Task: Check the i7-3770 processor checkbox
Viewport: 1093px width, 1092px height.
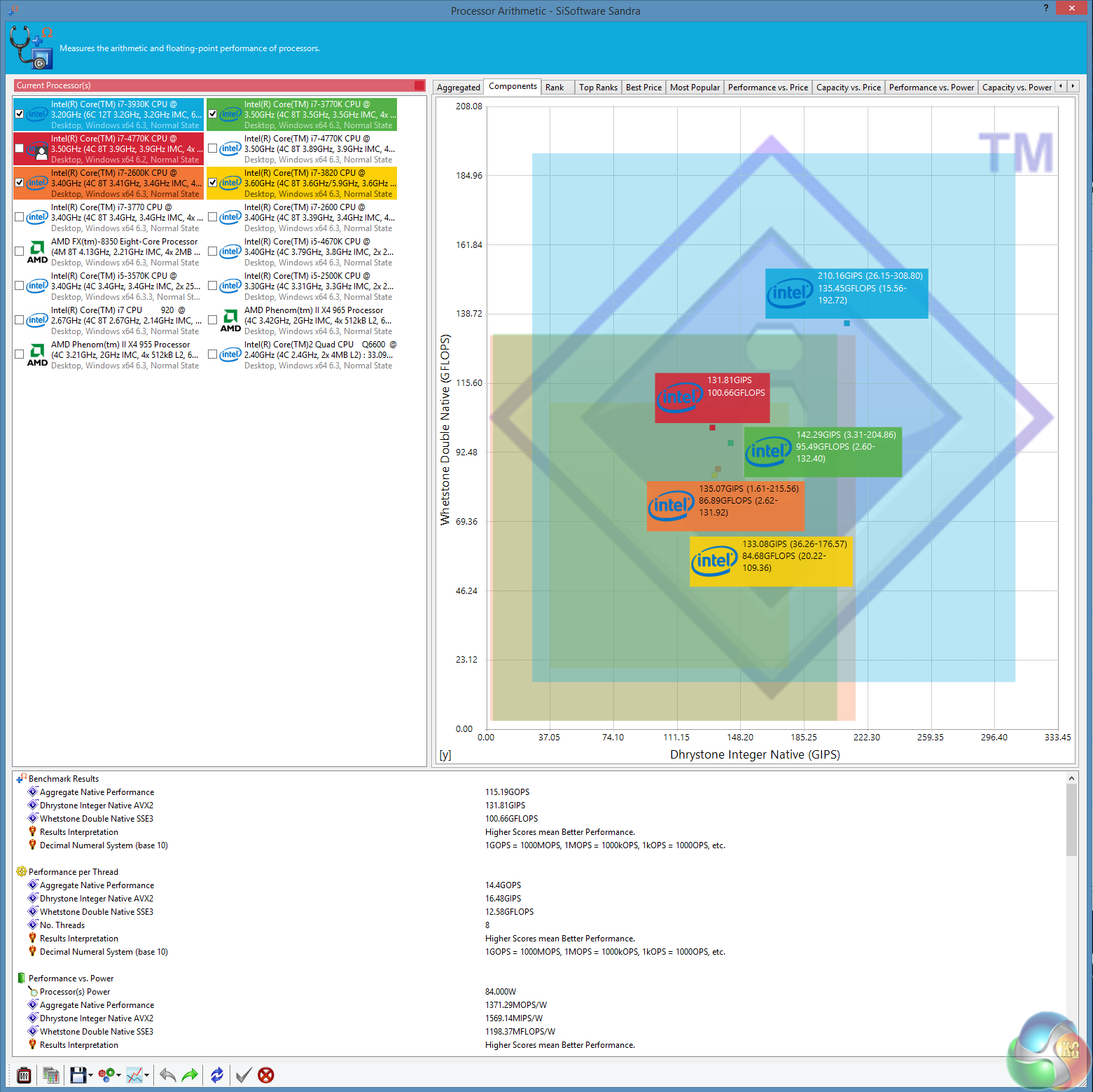Action: coord(20,217)
